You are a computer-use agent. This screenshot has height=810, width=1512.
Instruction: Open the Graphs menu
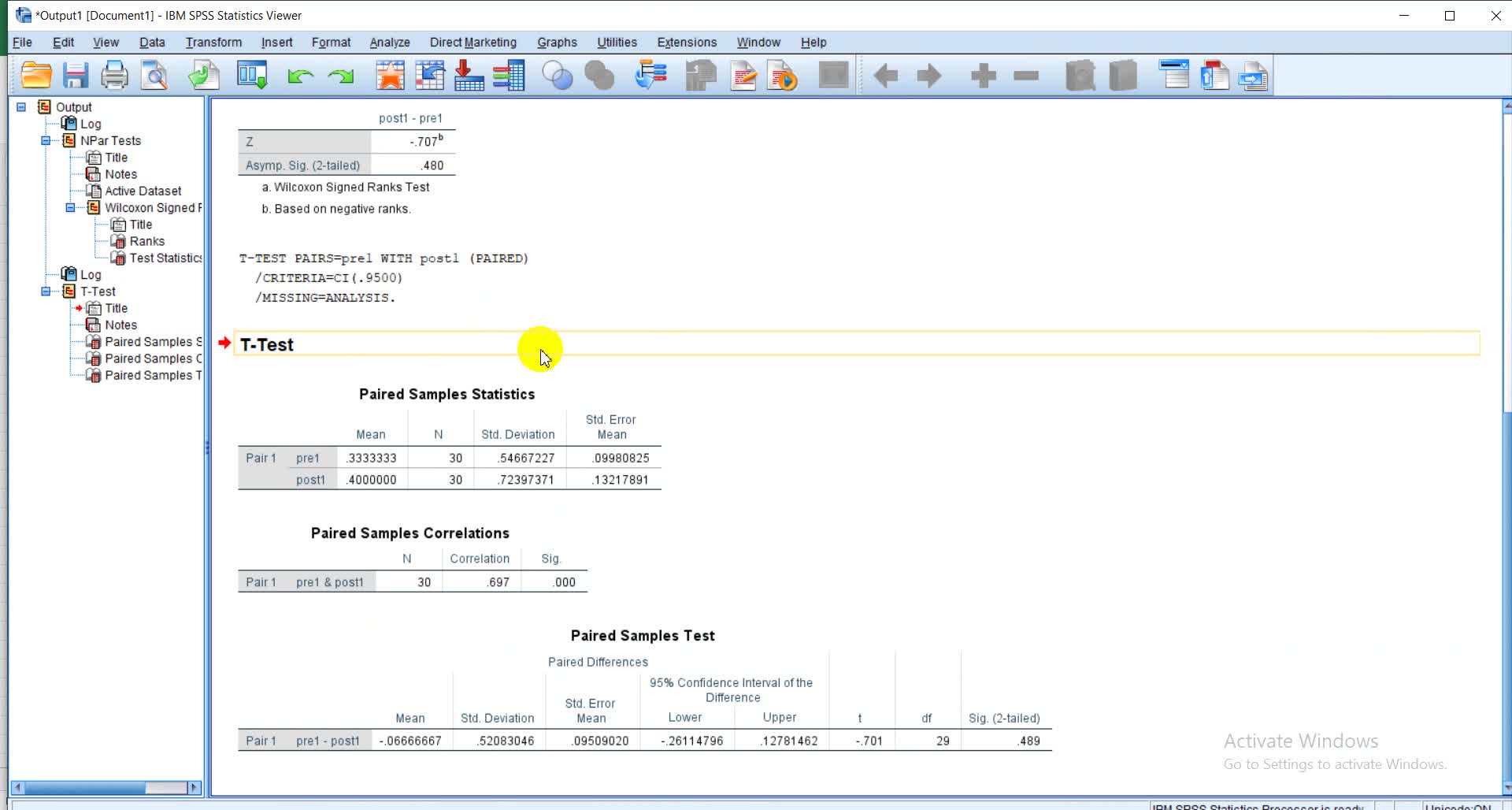pos(557,43)
